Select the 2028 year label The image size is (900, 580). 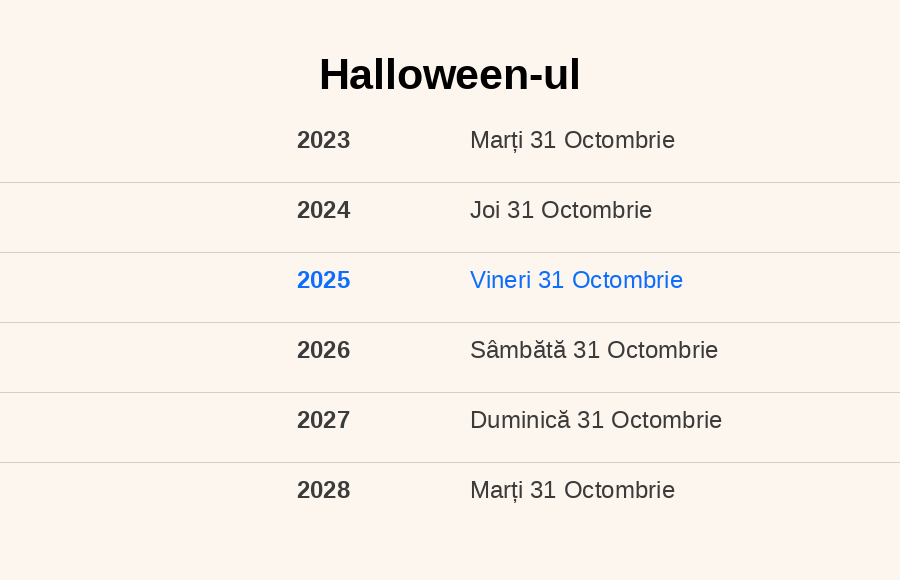[x=323, y=490]
